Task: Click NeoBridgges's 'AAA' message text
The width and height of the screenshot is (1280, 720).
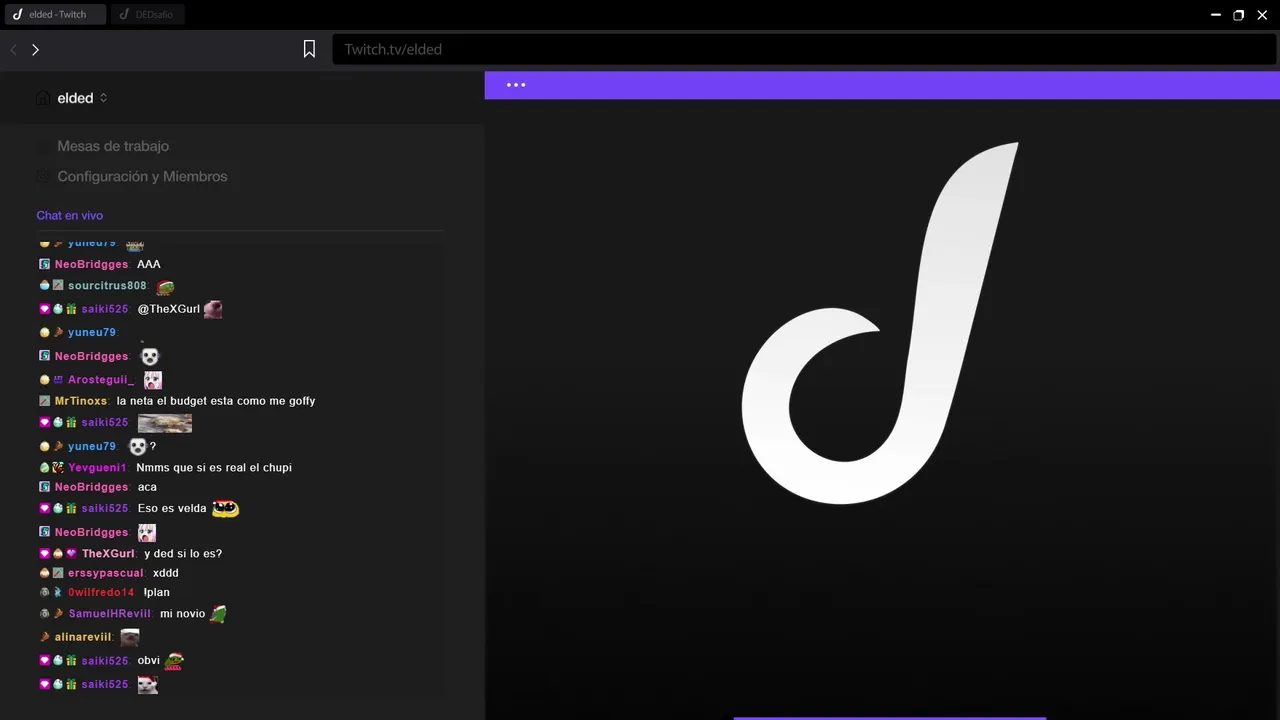Action: [149, 264]
